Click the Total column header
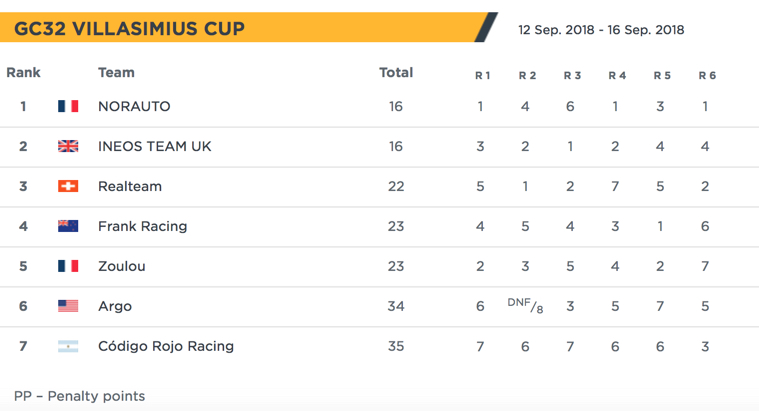This screenshot has height=411, width=759. (396, 73)
